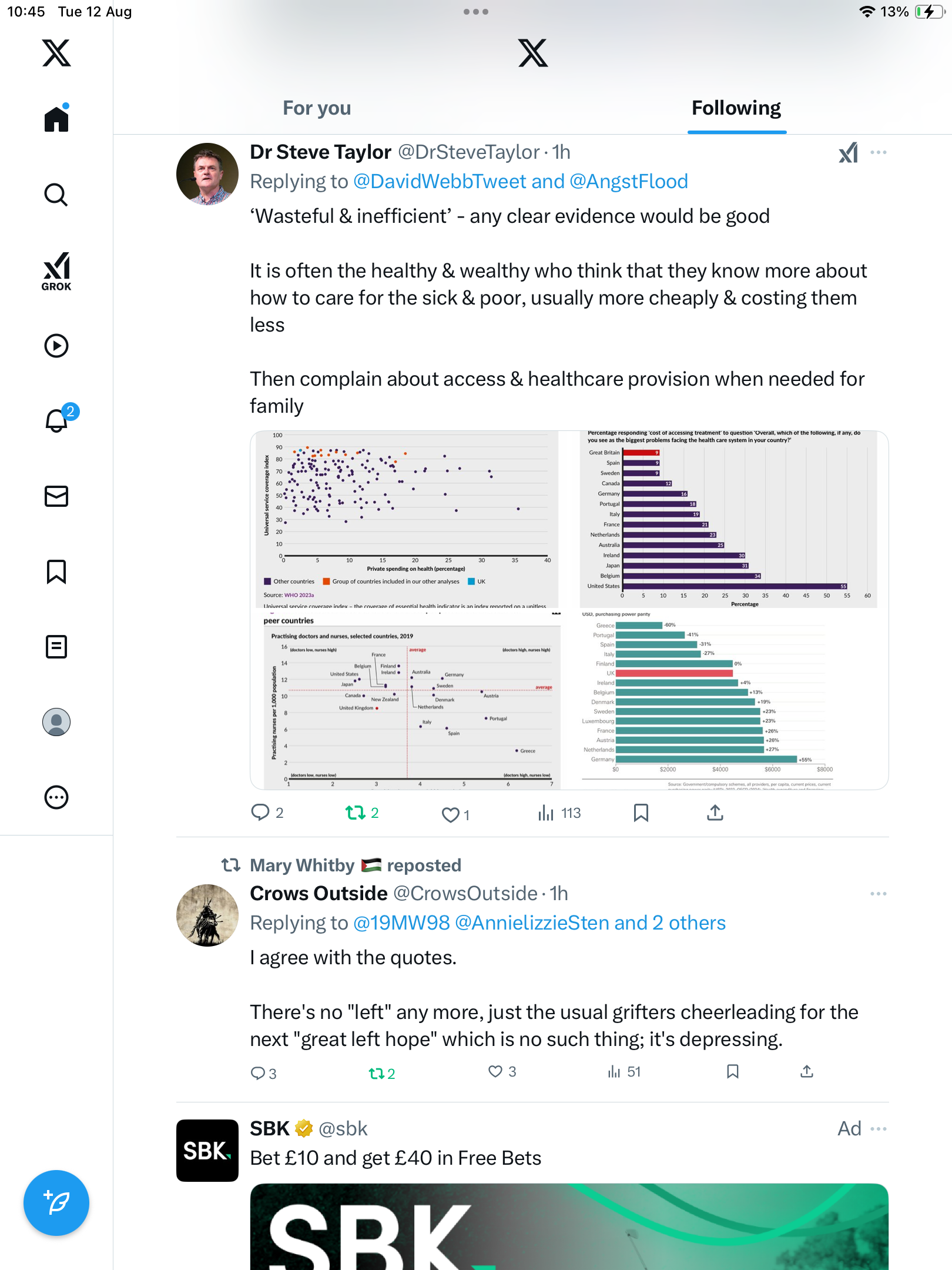The height and width of the screenshot is (1270, 952).
Task: Select the Following tab
Action: 736,108
